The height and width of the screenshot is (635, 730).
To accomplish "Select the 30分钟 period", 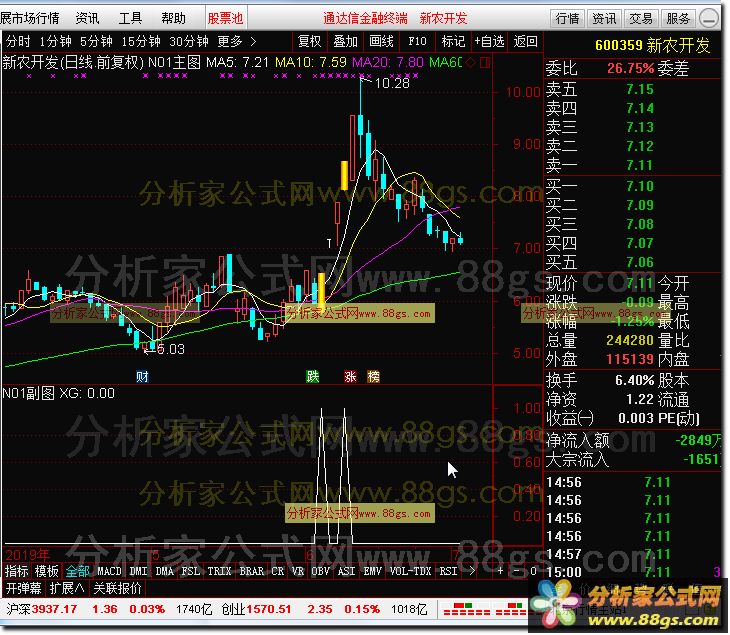I will coord(189,42).
